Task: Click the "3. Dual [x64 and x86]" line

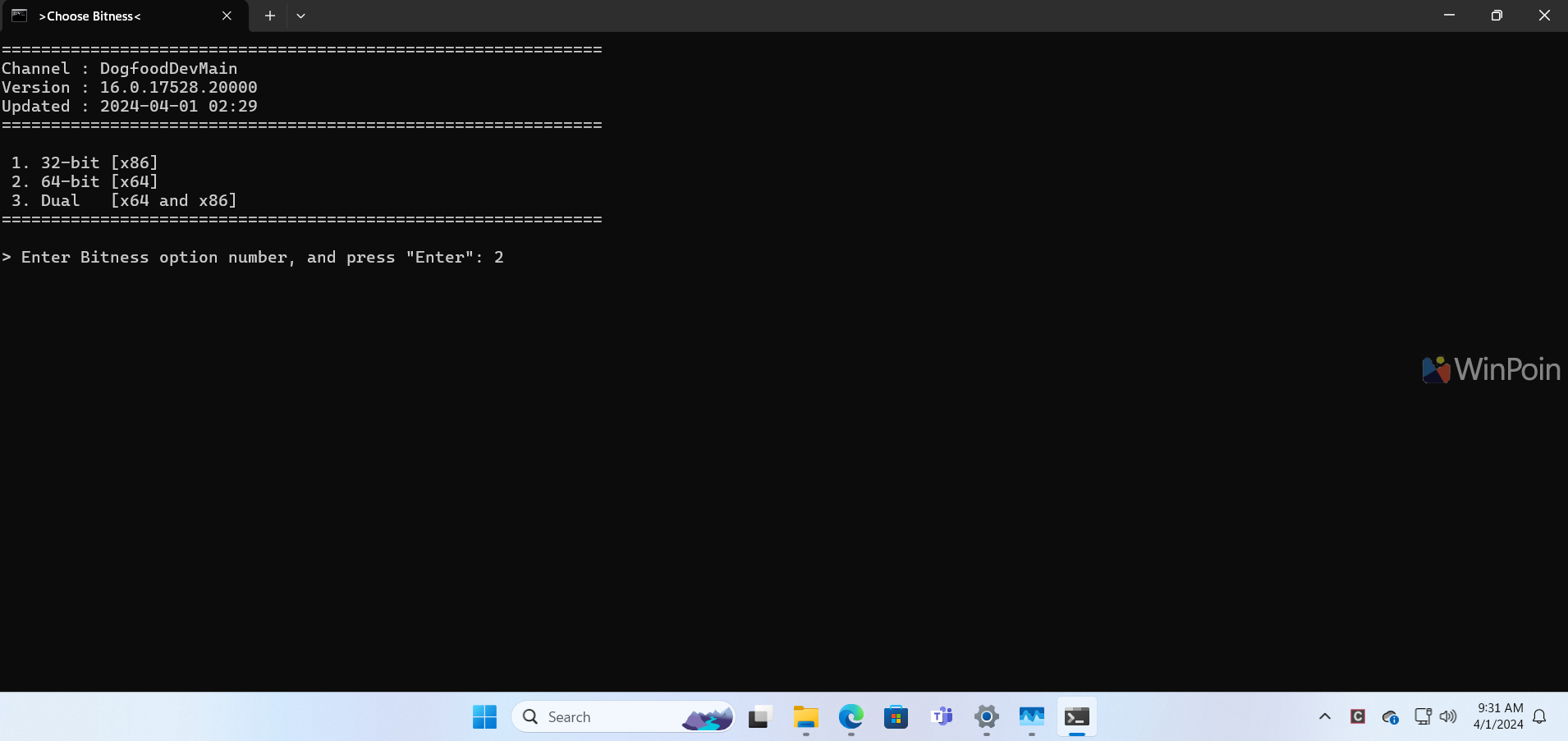Action: coord(123,200)
